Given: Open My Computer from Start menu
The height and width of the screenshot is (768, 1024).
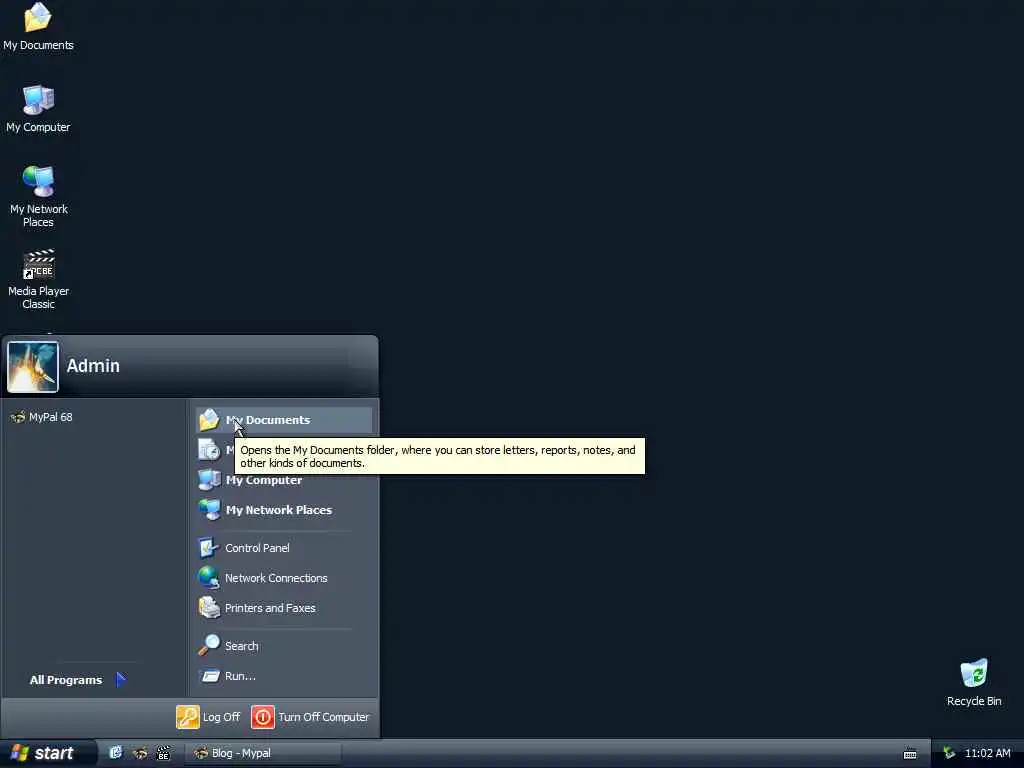Looking at the screenshot, I should [x=284, y=480].
